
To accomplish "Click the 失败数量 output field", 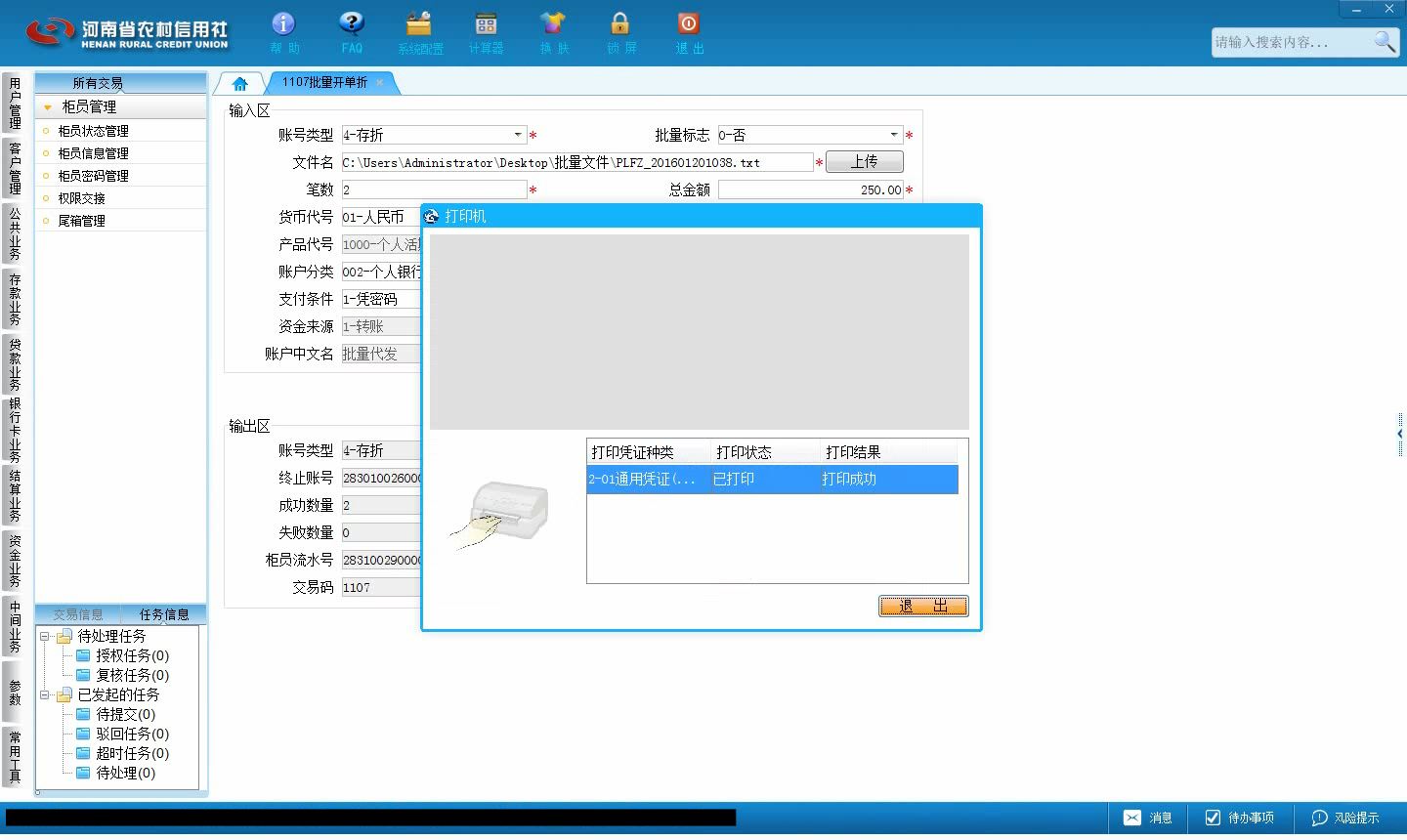I will pyautogui.click(x=381, y=532).
